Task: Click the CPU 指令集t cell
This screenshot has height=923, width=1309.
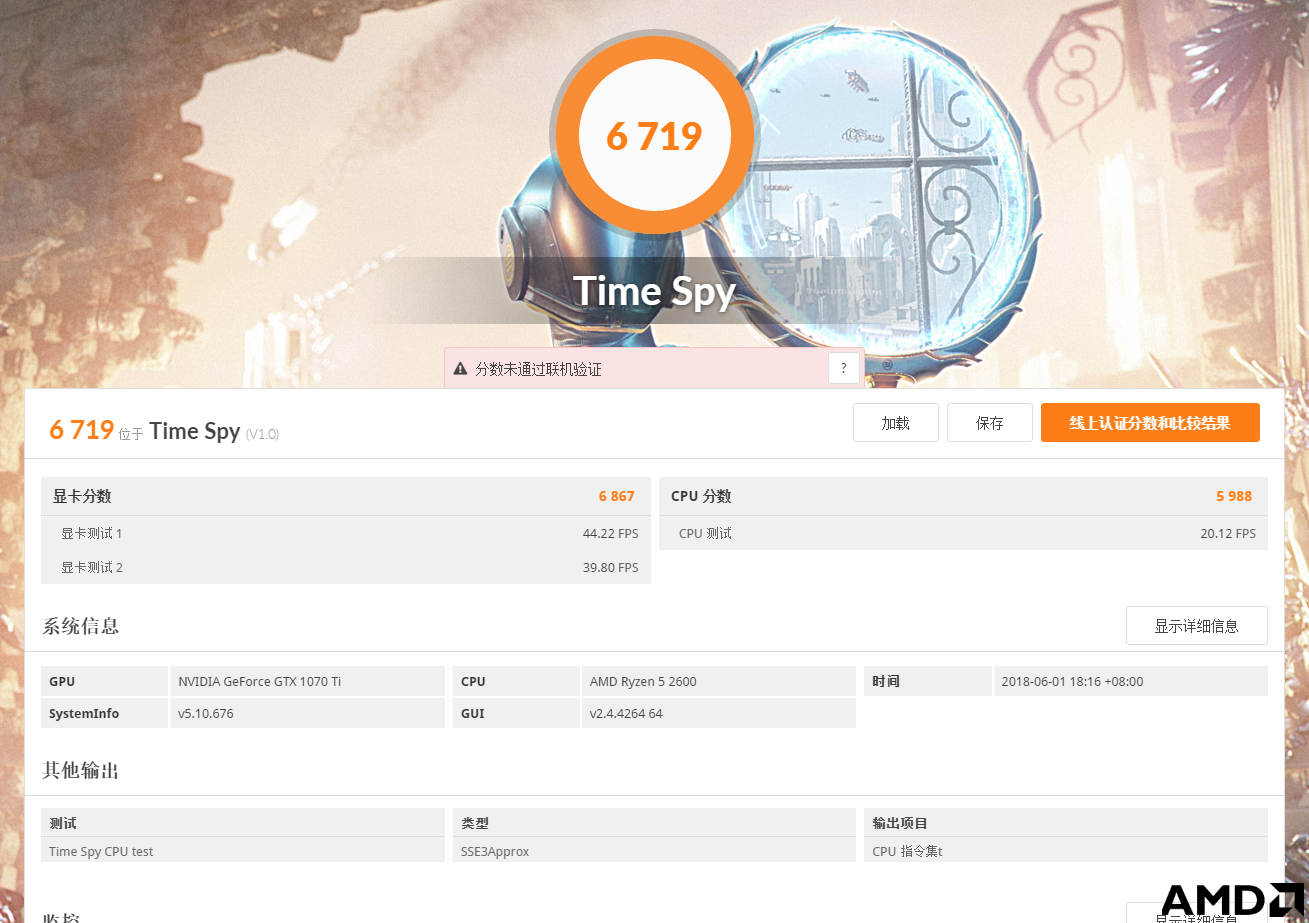Action: 1066,851
